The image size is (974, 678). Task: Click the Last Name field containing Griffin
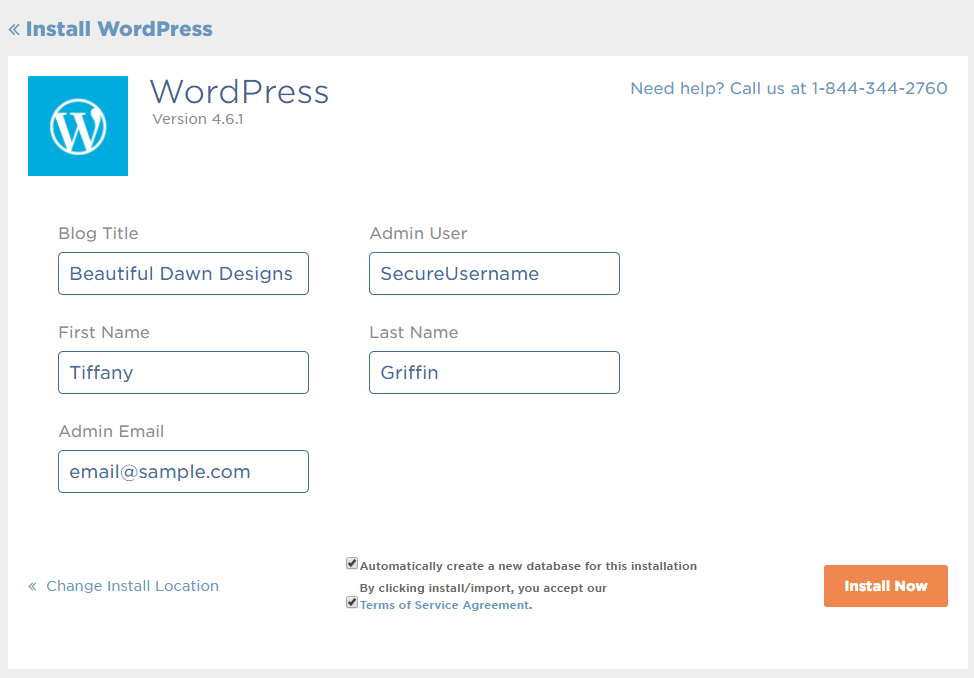click(x=494, y=372)
